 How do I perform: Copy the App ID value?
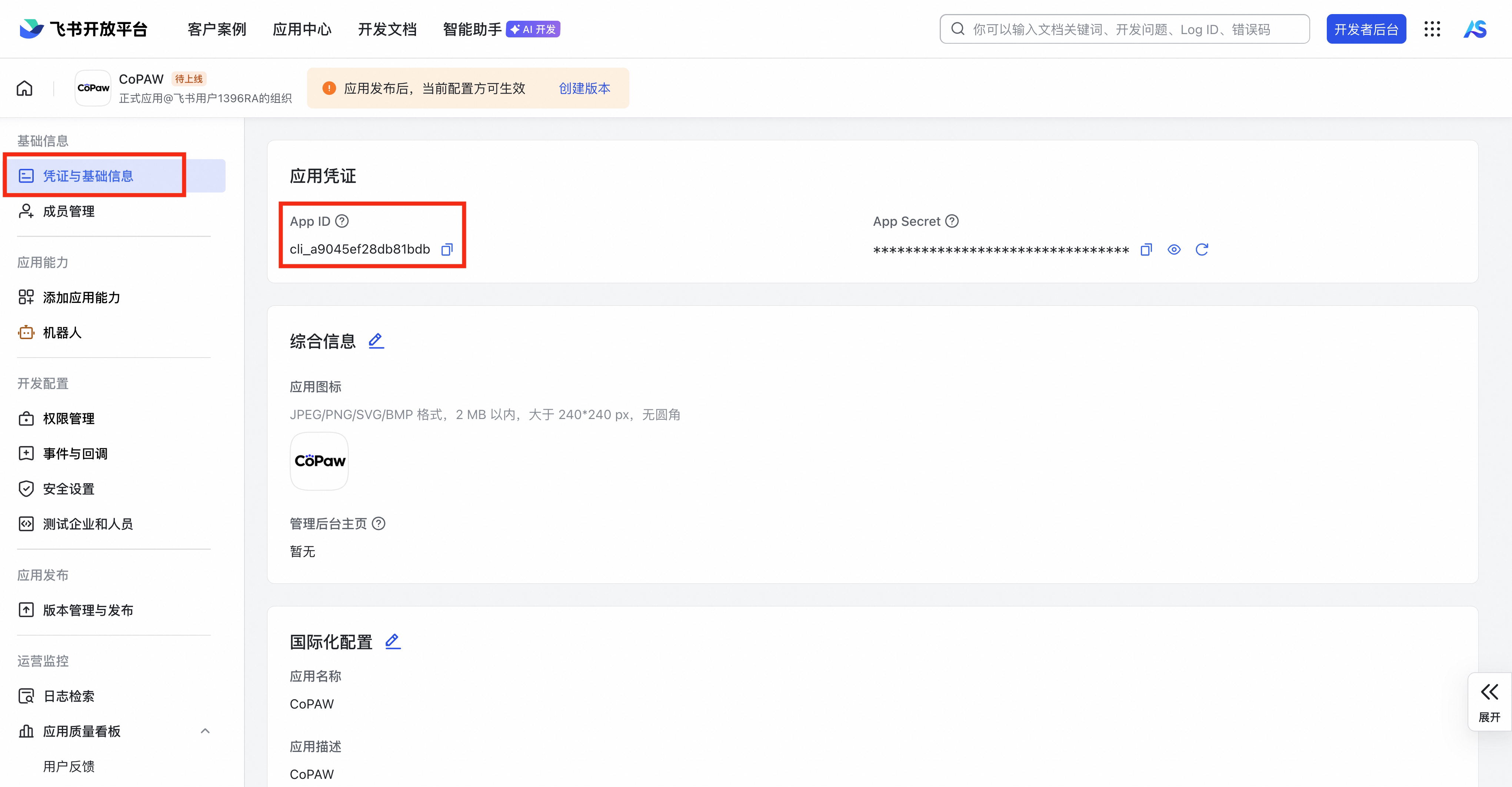[x=447, y=250]
